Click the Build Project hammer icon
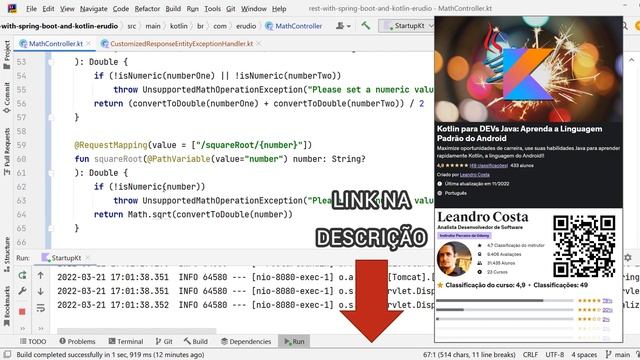 (x=365, y=25)
